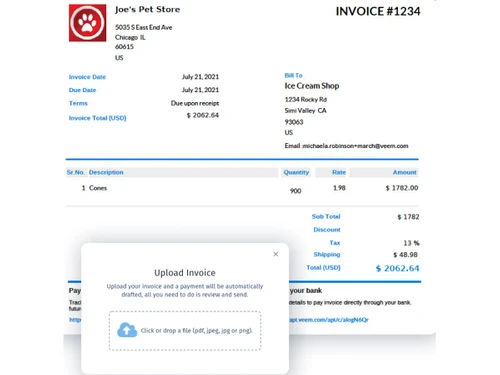Click the Discount label
This screenshot has width=500, height=375.
(327, 230)
